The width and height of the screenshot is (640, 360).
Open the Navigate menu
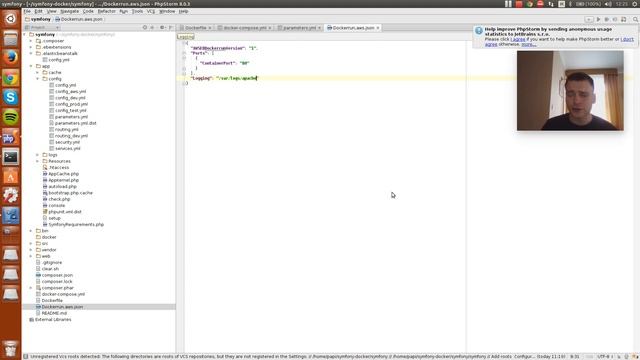coord(70,11)
